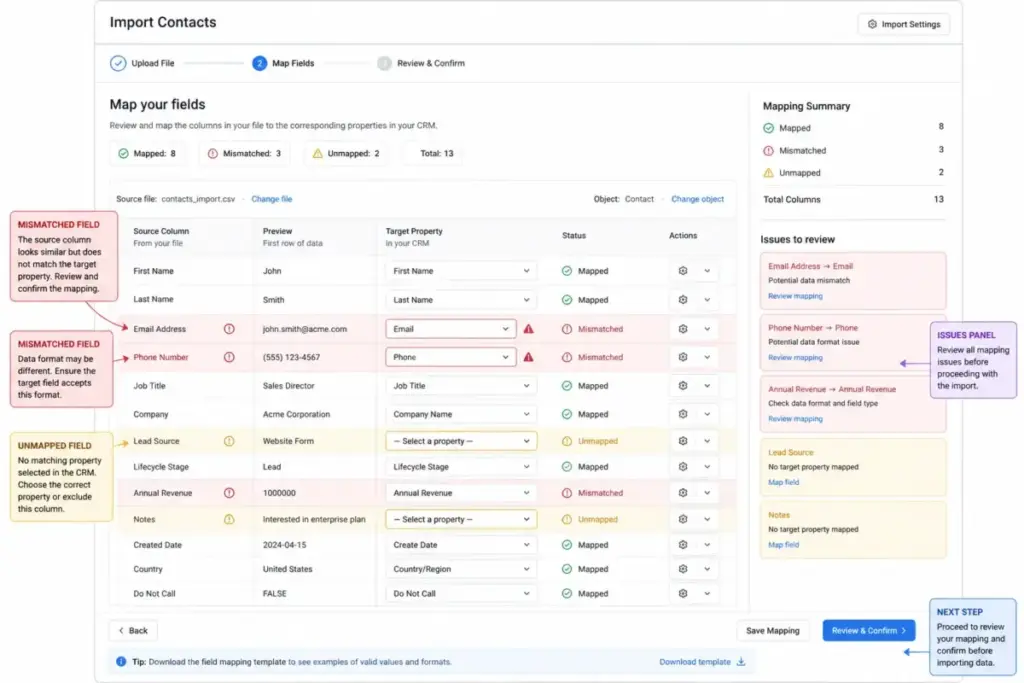1024x683 pixels.
Task: Click Review mapping under Email Address issue
Action: [x=795, y=296]
